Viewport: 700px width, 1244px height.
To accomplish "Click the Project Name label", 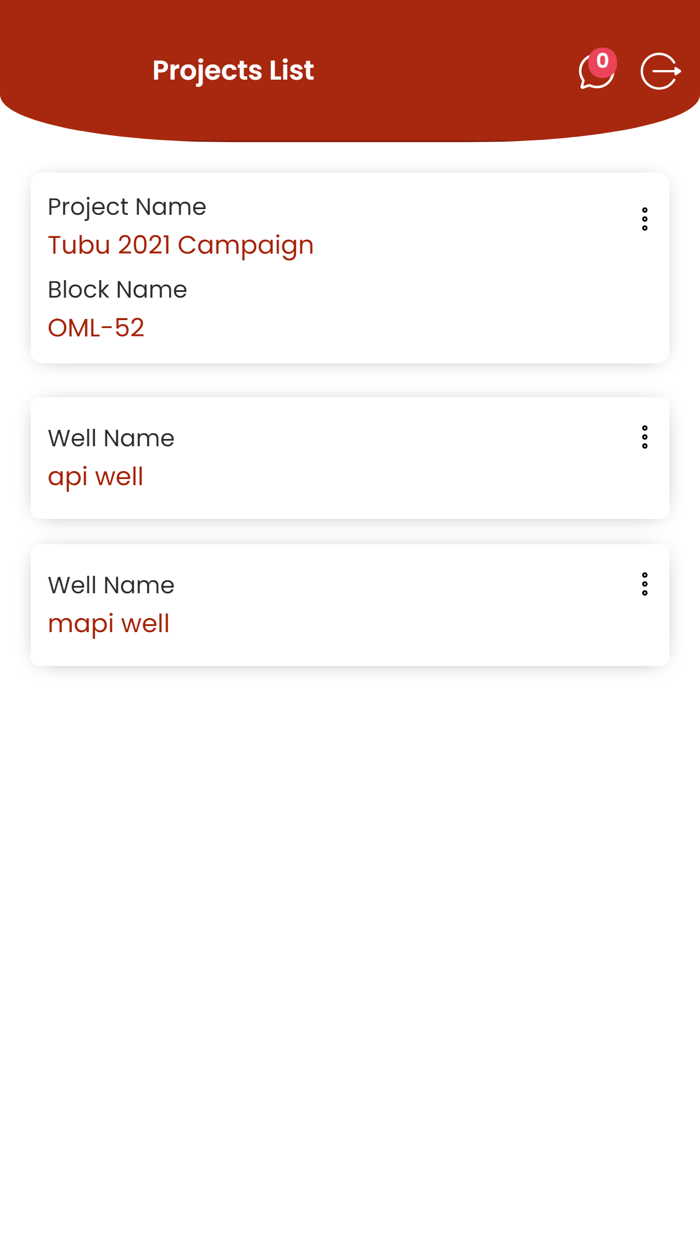I will pyautogui.click(x=127, y=207).
